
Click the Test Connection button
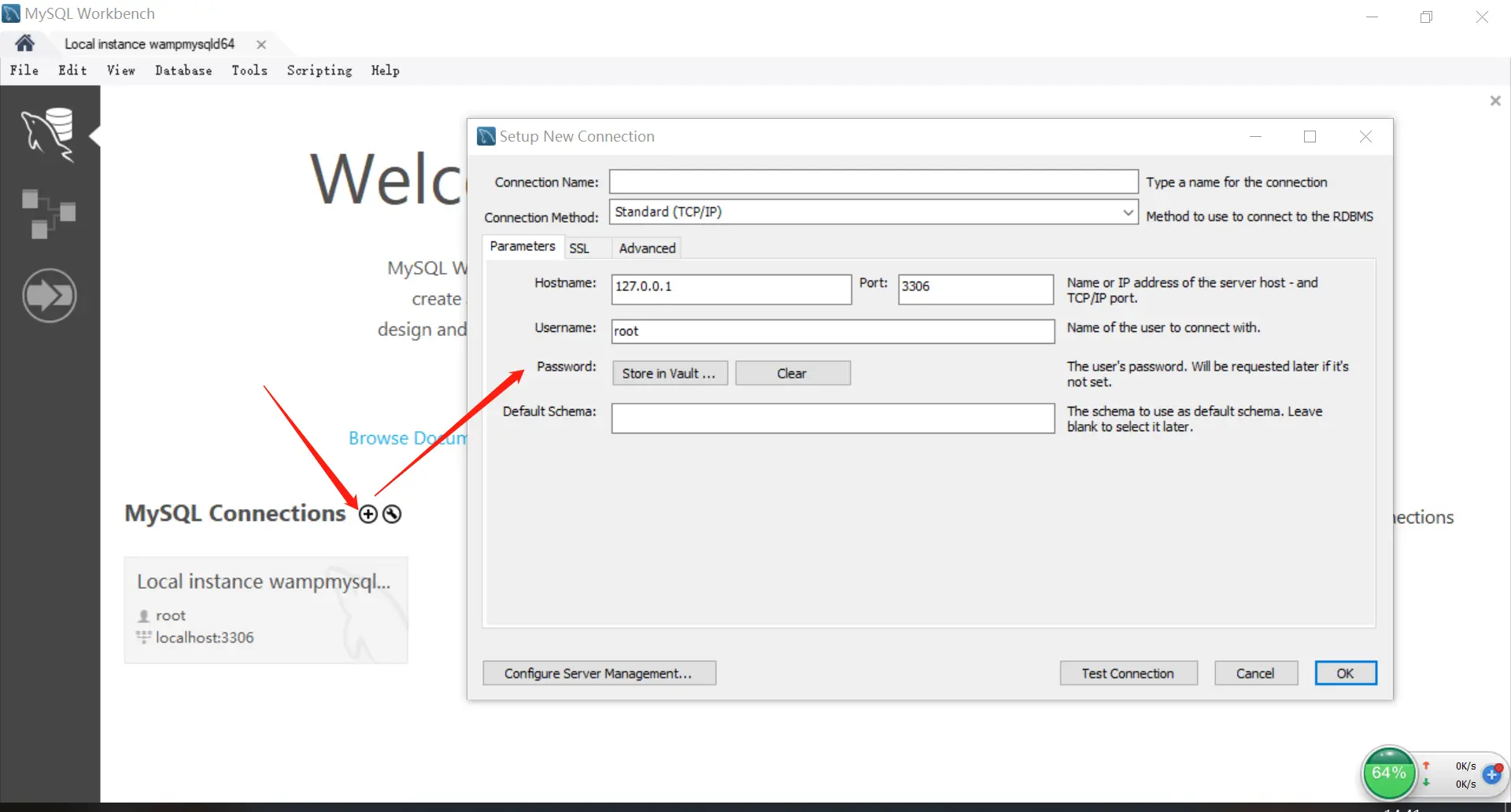click(1129, 673)
